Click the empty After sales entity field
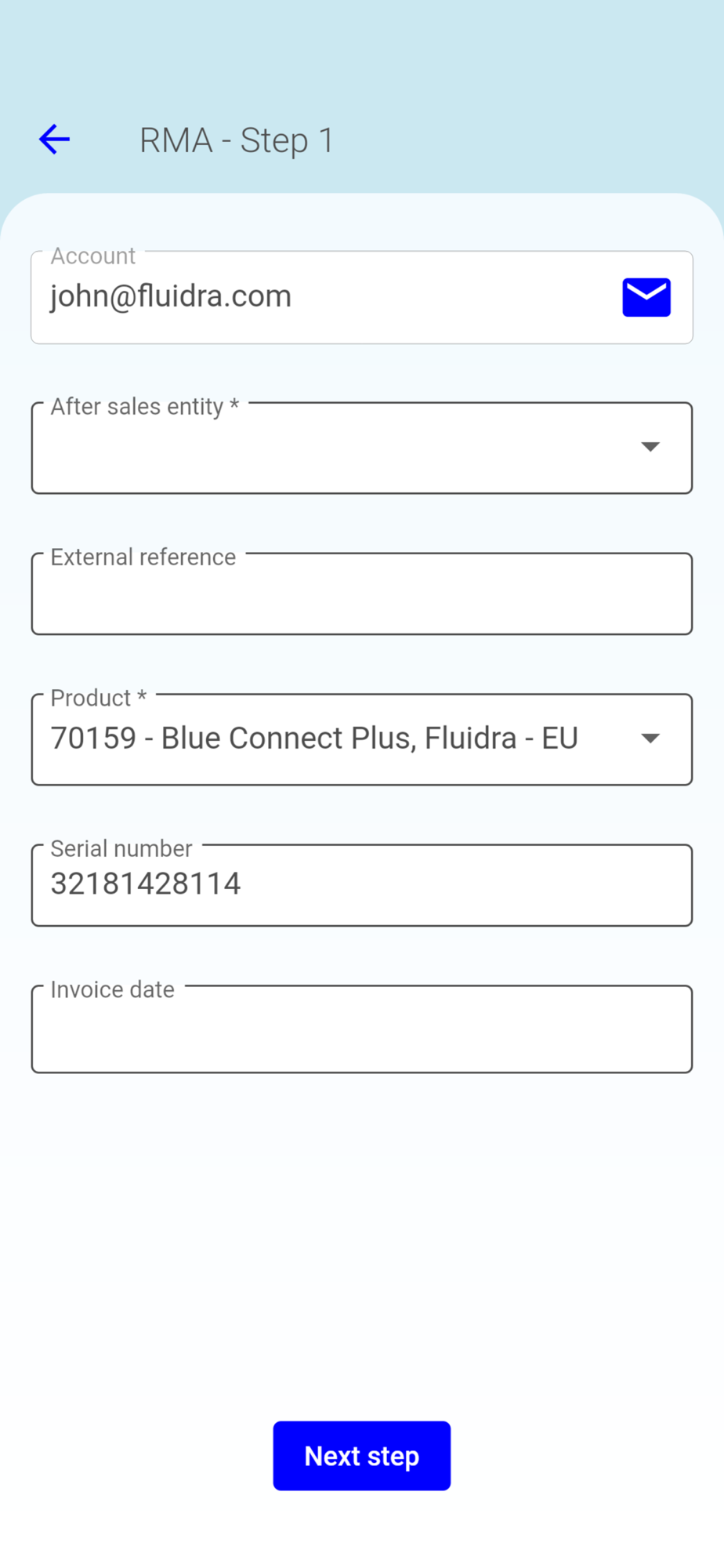Screen dimensions: 724x1568 click(329, 451)
